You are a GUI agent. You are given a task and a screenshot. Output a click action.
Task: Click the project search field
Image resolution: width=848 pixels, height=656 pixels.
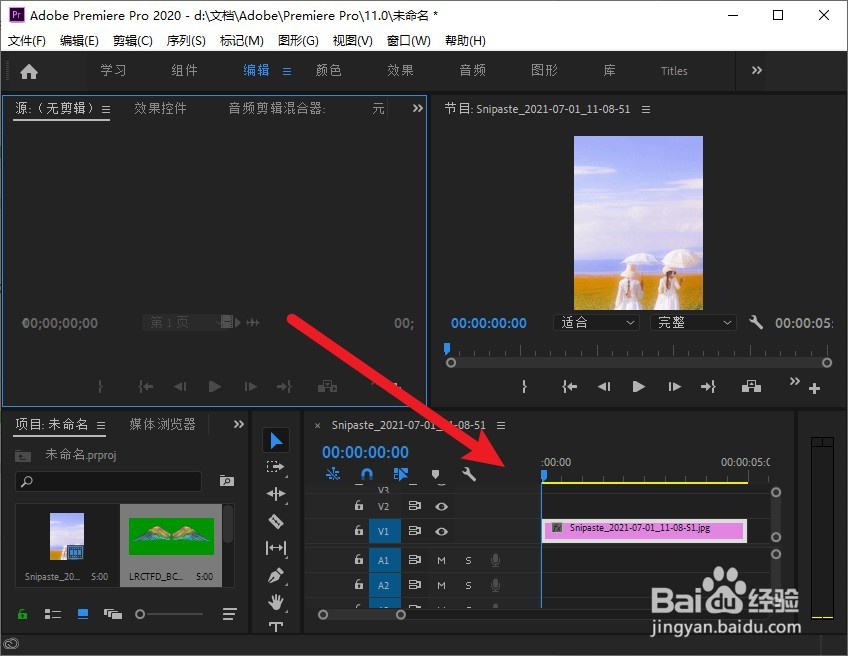109,481
